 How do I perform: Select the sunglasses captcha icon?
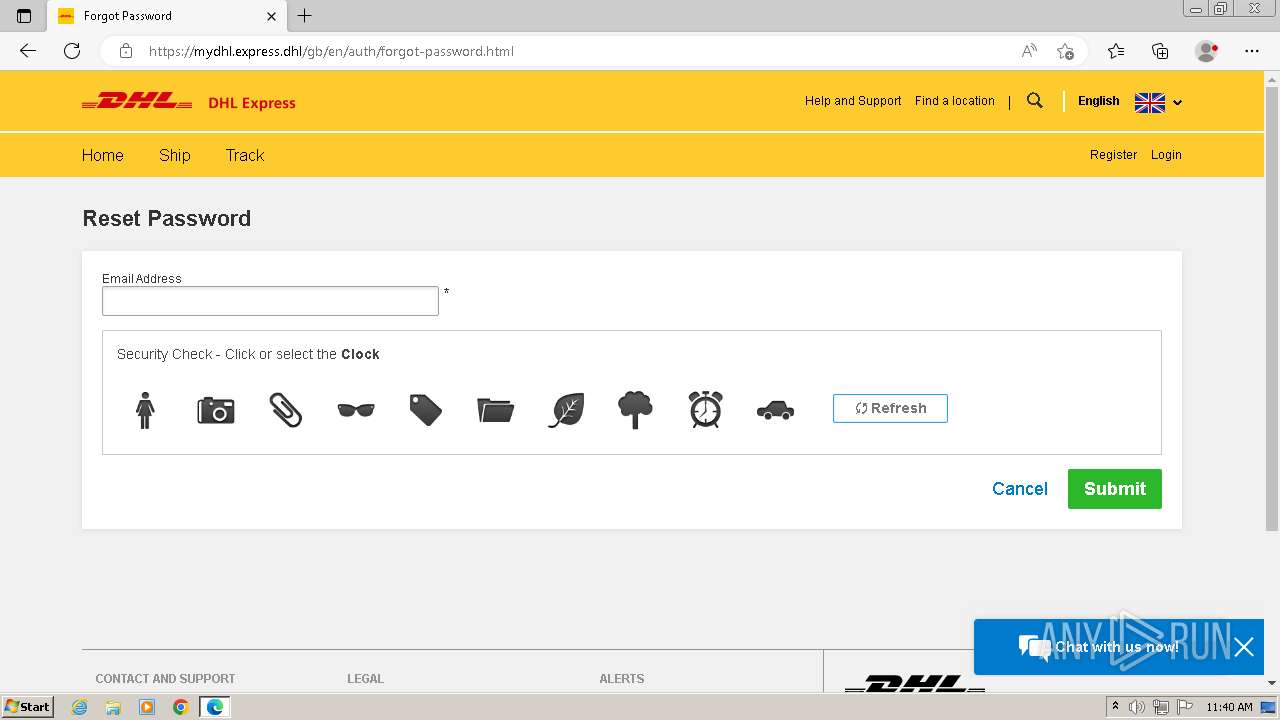tap(356, 410)
